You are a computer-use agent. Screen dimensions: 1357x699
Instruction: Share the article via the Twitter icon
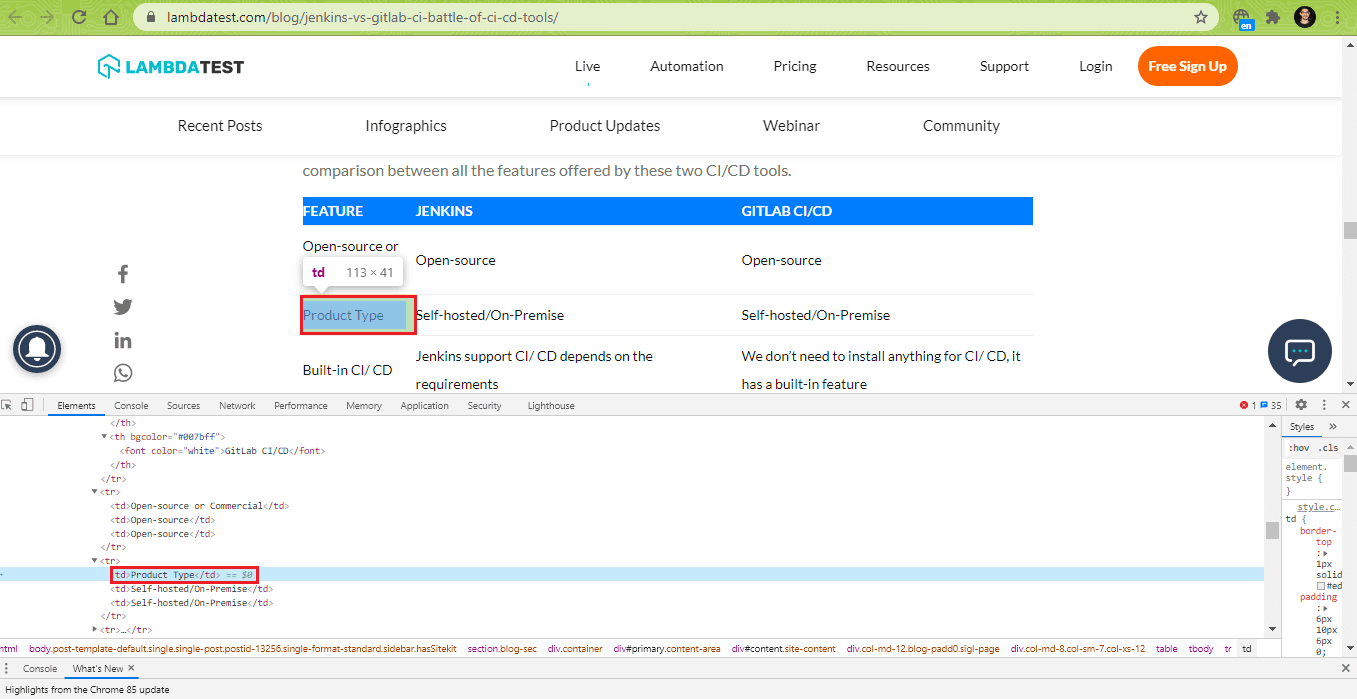pyautogui.click(x=122, y=306)
